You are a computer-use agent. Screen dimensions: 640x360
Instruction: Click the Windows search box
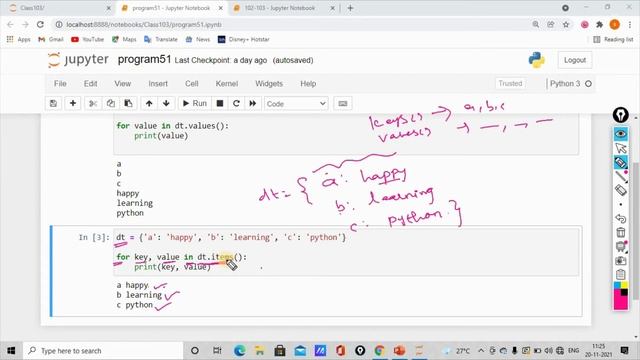pos(104,351)
